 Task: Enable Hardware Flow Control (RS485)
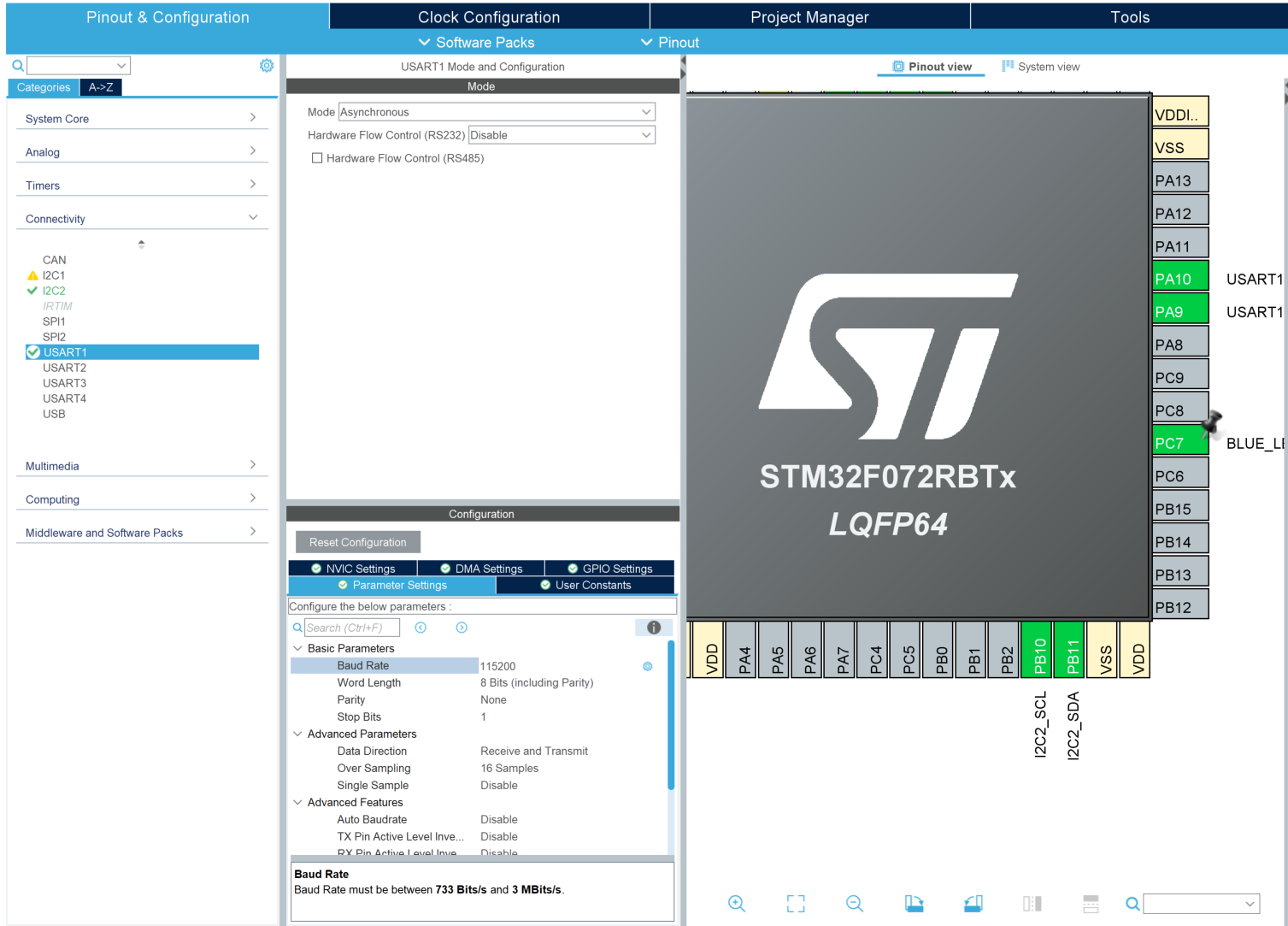pos(317,157)
